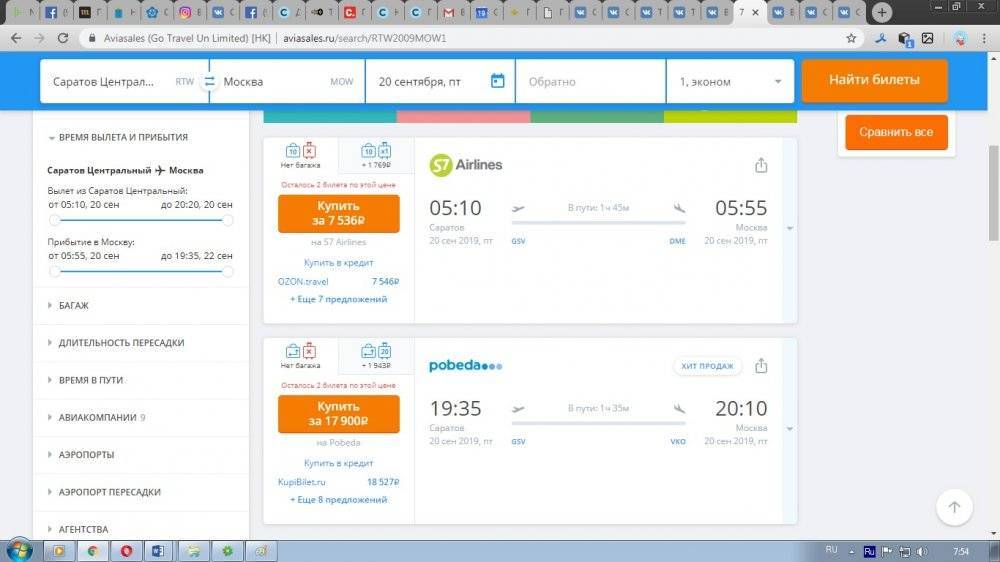The width and height of the screenshot is (1000, 562).
Task: Expand the ДЛИТЕЛЬНОСТЬ ПЕРЕСАДКИ filter
Action: point(116,343)
